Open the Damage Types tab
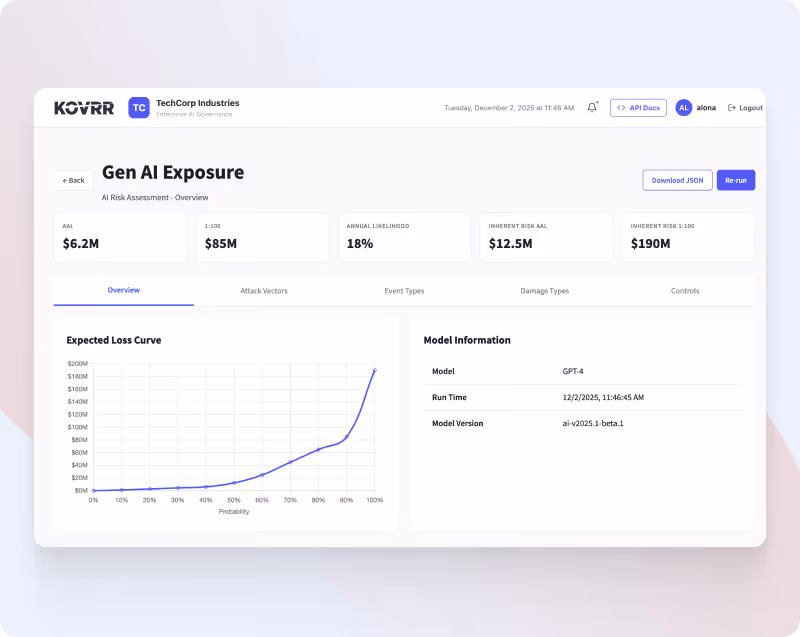Image resolution: width=800 pixels, height=637 pixels. point(544,291)
